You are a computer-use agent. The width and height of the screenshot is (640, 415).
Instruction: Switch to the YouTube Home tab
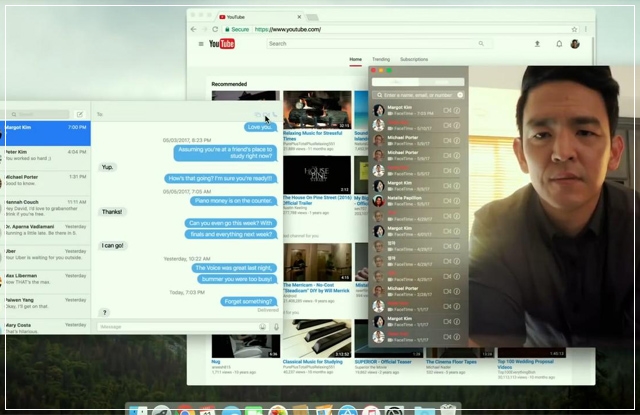tap(356, 60)
